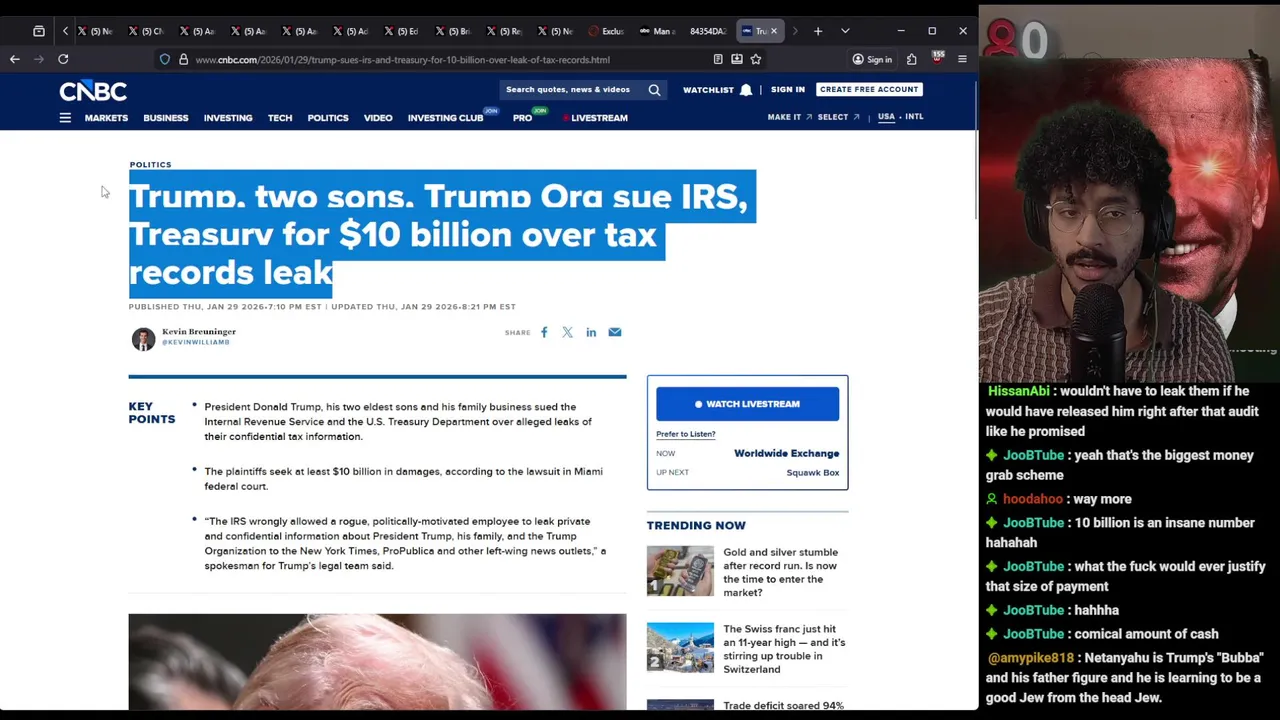Share article on Facebook
Screen dimensions: 1280x720
[544, 332]
